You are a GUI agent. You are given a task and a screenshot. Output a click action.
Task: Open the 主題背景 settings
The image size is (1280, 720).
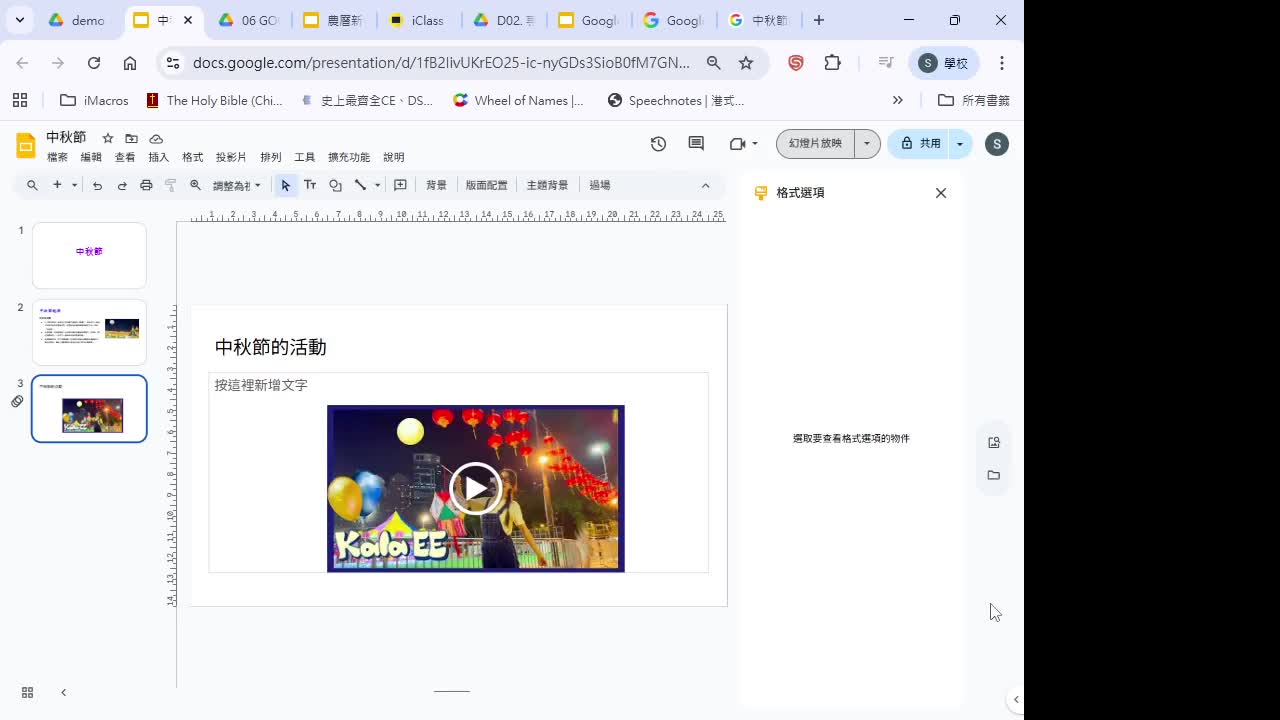point(549,185)
